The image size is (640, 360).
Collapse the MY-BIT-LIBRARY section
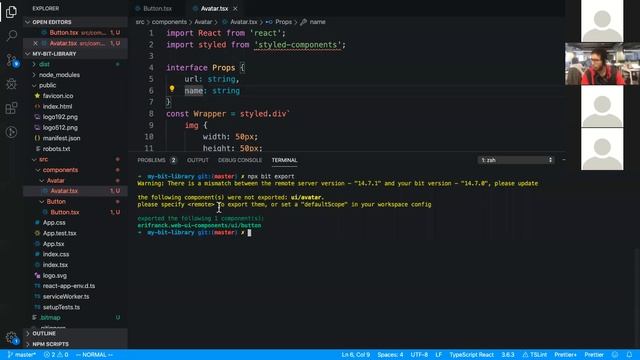click(54, 54)
